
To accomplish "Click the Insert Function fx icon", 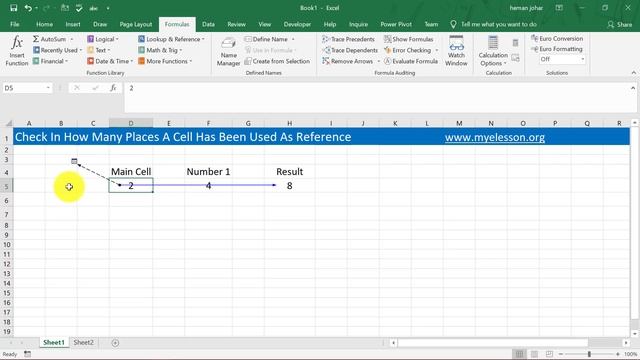I will (17, 51).
